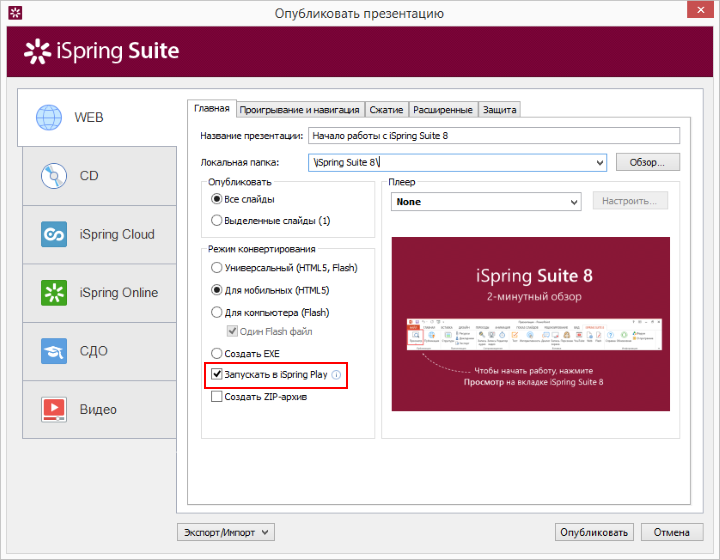Pick the green iSpring Online icon
Image resolution: width=720 pixels, height=560 pixels.
pos(54,293)
